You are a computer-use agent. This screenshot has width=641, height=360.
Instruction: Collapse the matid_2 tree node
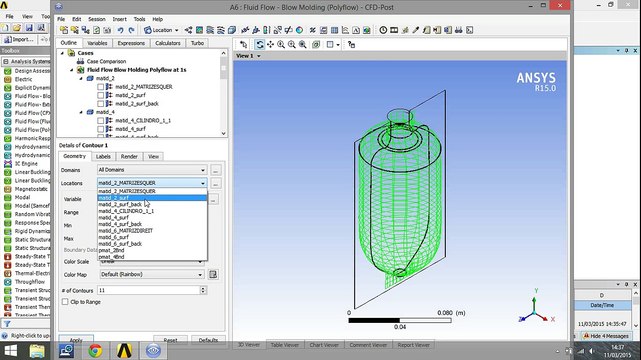[81, 78]
